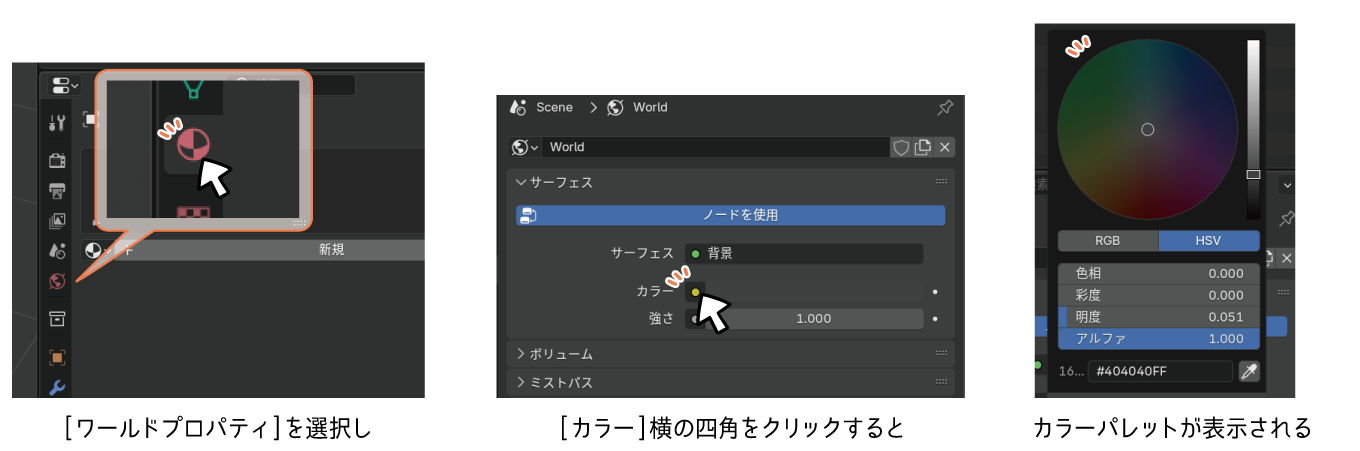Open the World properties tab icon
This screenshot has height=451, width=1360.
pos(58,282)
